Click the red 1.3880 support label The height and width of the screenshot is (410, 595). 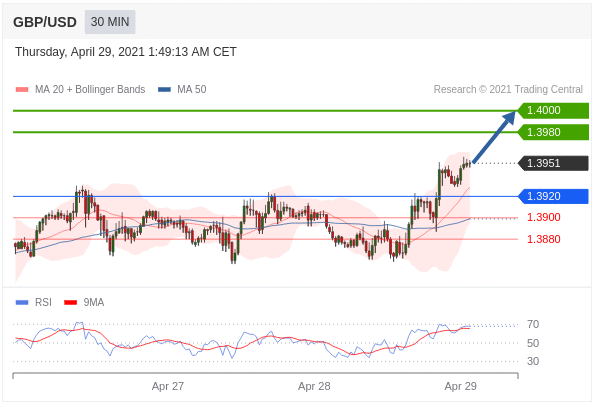(x=543, y=239)
